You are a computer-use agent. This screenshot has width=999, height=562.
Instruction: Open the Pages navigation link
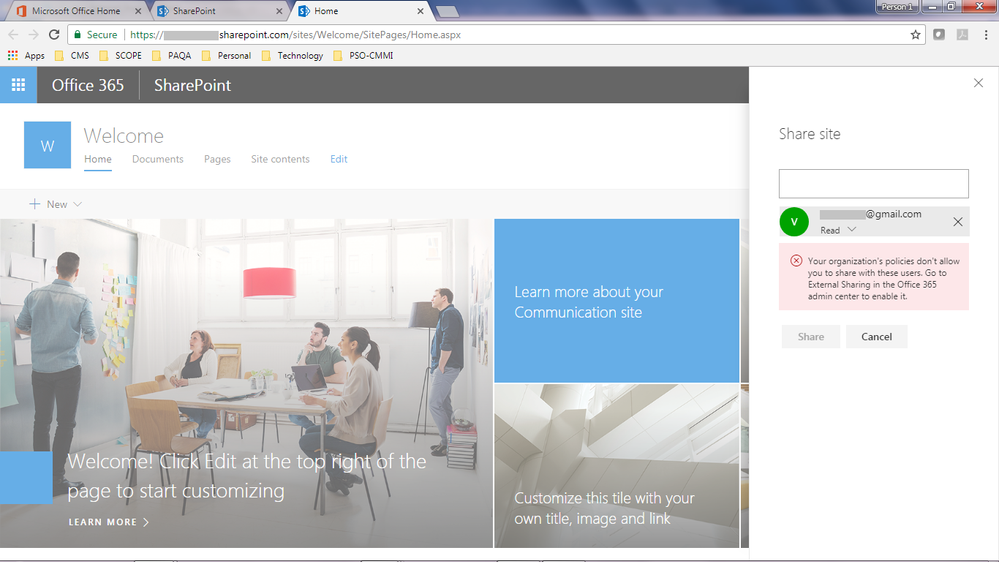(x=217, y=159)
